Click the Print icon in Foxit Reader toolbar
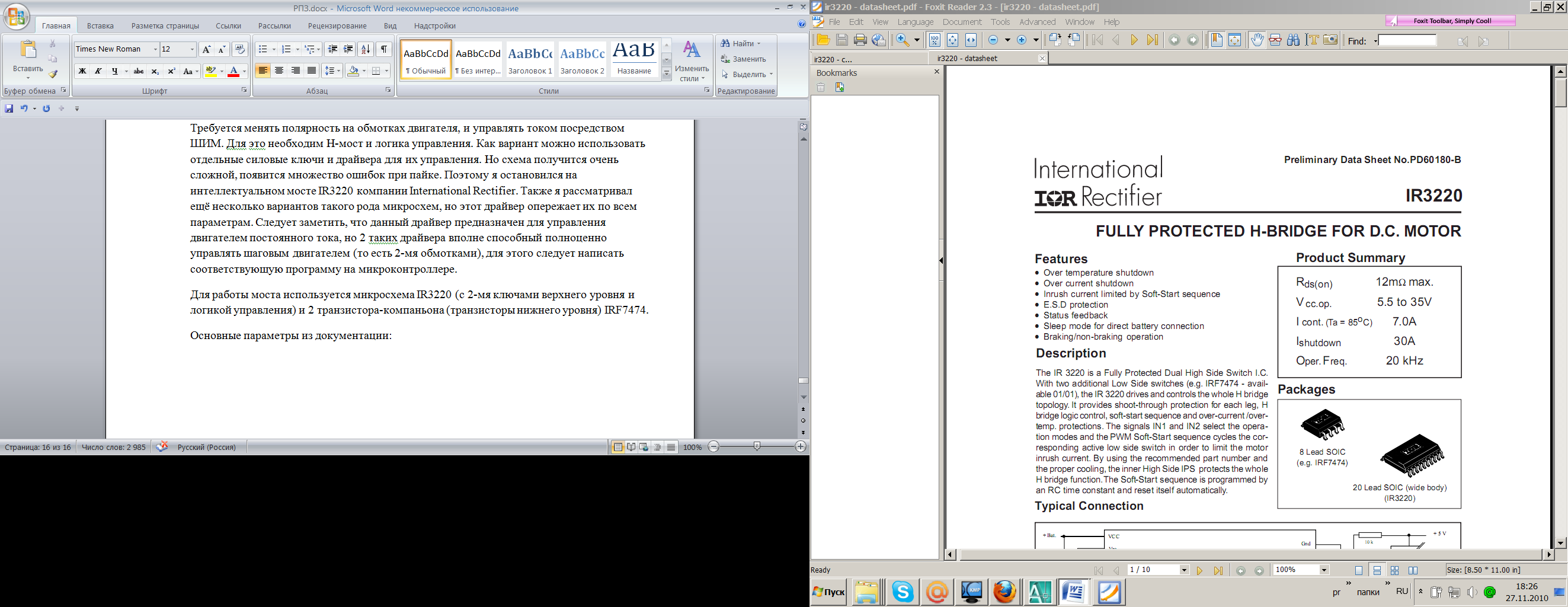Image resolution: width=1568 pixels, height=607 pixels. [860, 40]
